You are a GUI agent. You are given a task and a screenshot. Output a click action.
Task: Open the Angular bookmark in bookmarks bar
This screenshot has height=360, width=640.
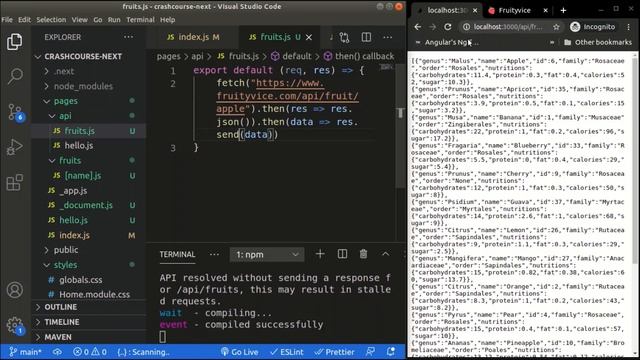tap(447, 42)
